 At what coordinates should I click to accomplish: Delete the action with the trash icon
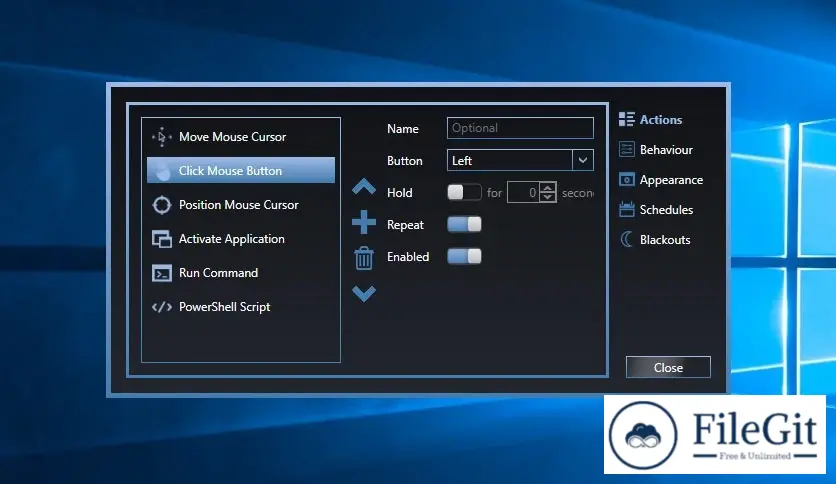click(x=364, y=258)
